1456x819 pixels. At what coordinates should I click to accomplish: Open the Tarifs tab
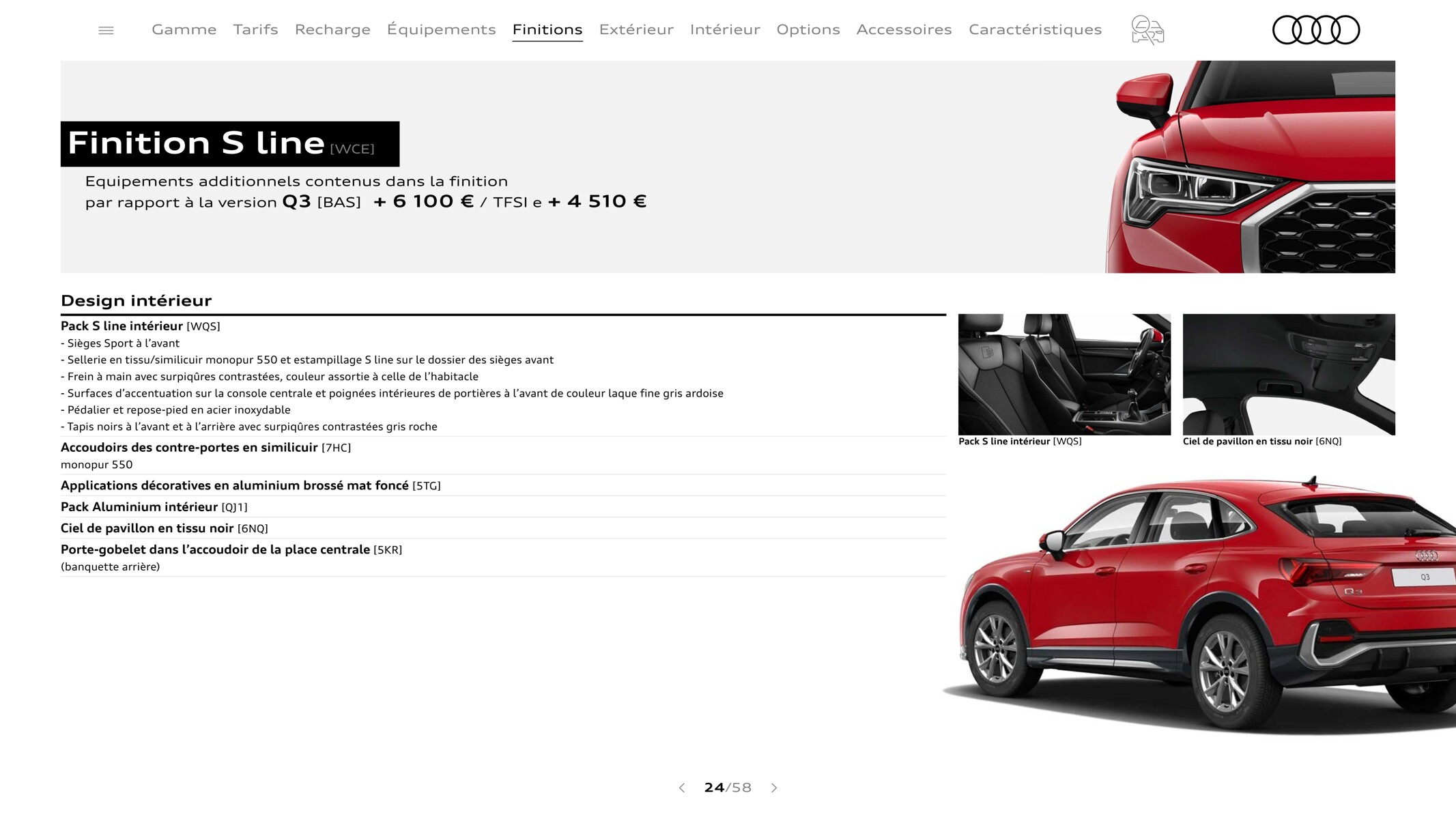click(255, 29)
